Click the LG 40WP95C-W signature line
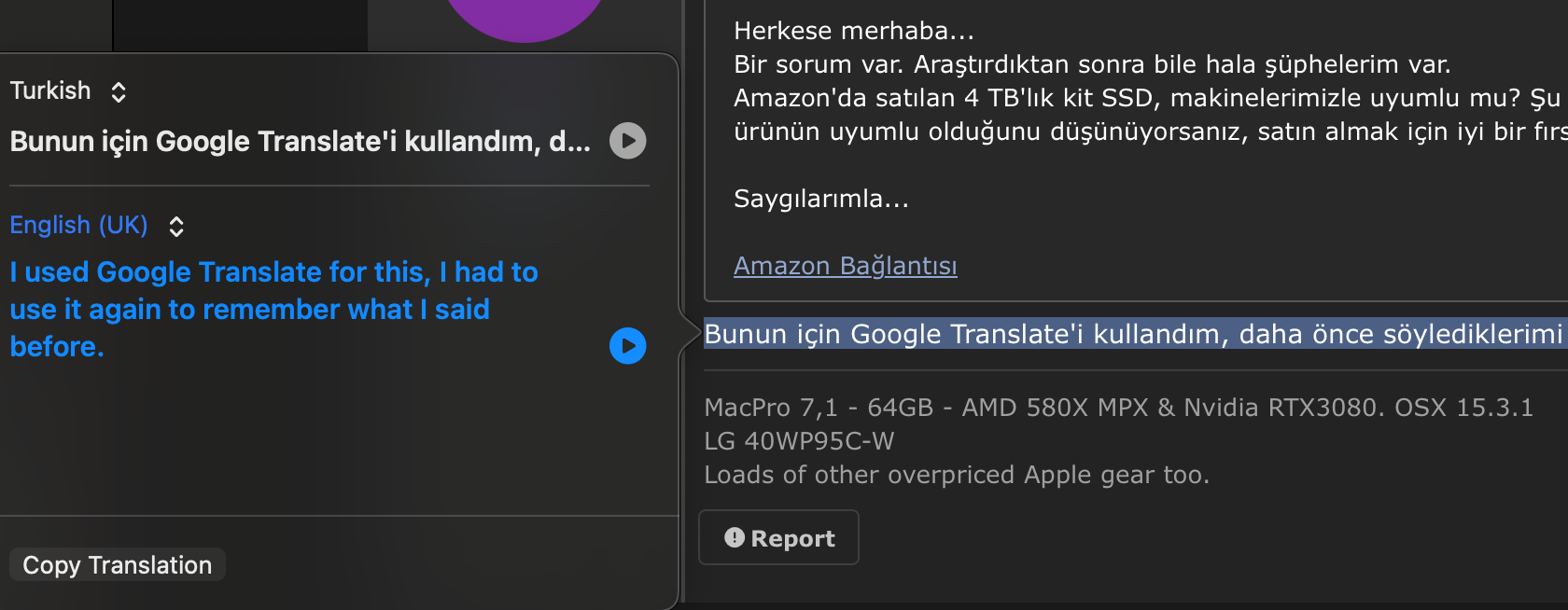 (x=799, y=441)
